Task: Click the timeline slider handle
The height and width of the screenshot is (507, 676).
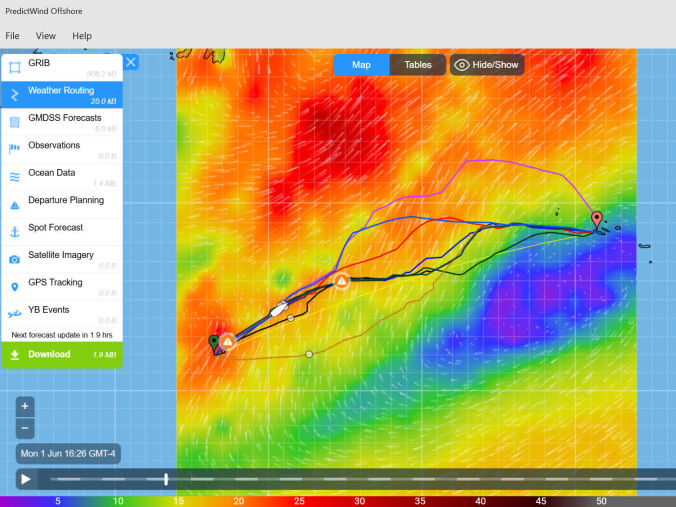Action: pyautogui.click(x=166, y=479)
